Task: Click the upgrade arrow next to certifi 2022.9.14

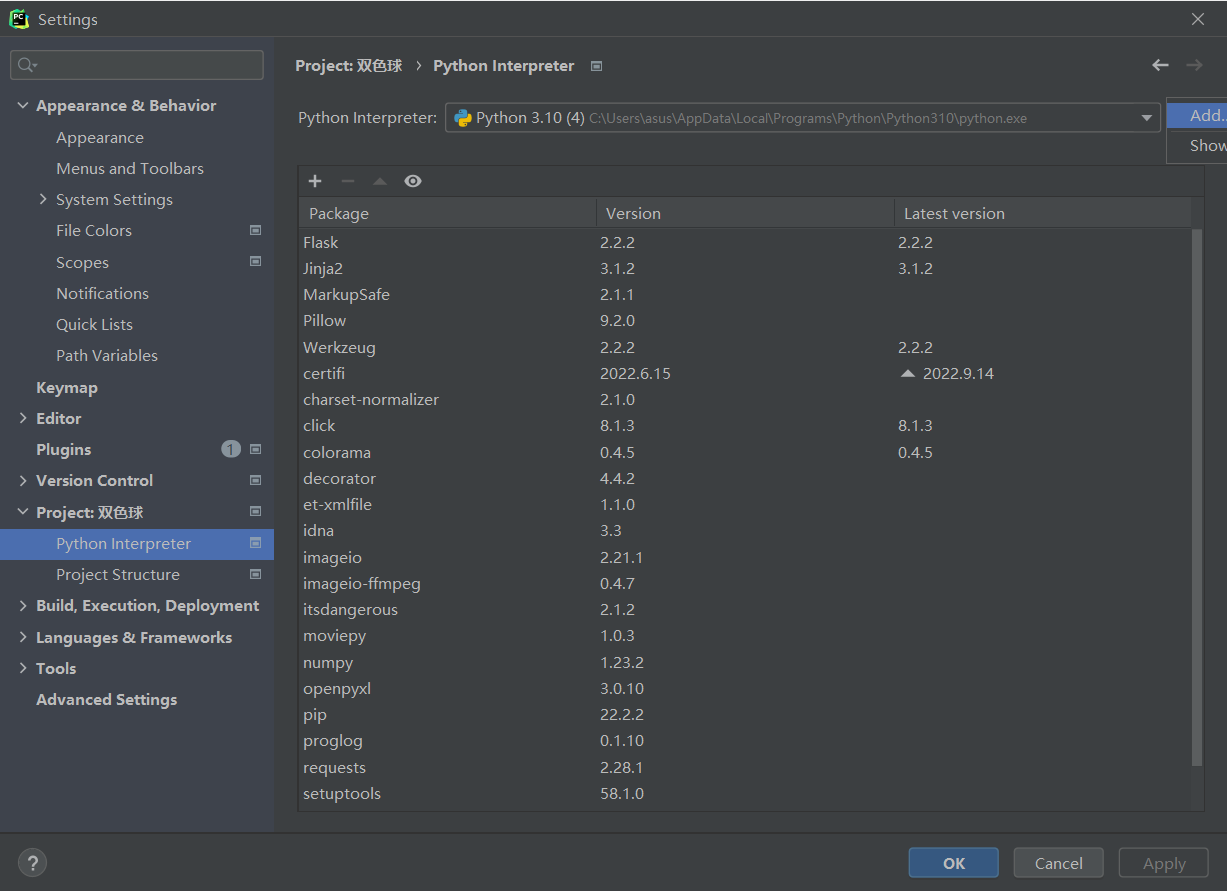Action: point(908,373)
